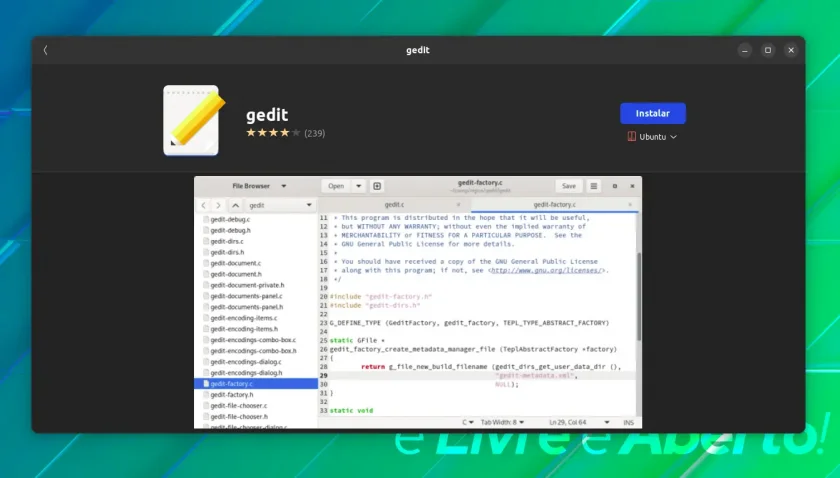The width and height of the screenshot is (840, 478).
Task: Place cursor on line 29 in editor
Action: click(x=482, y=376)
